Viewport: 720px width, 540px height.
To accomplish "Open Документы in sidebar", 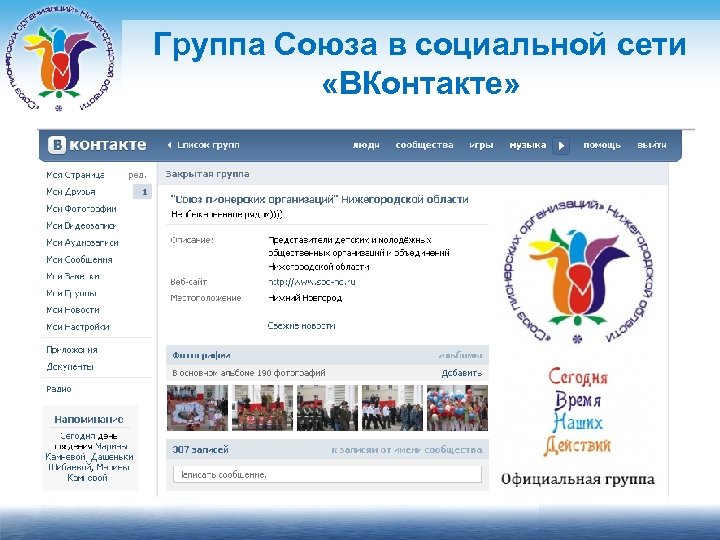I will click(x=70, y=367).
